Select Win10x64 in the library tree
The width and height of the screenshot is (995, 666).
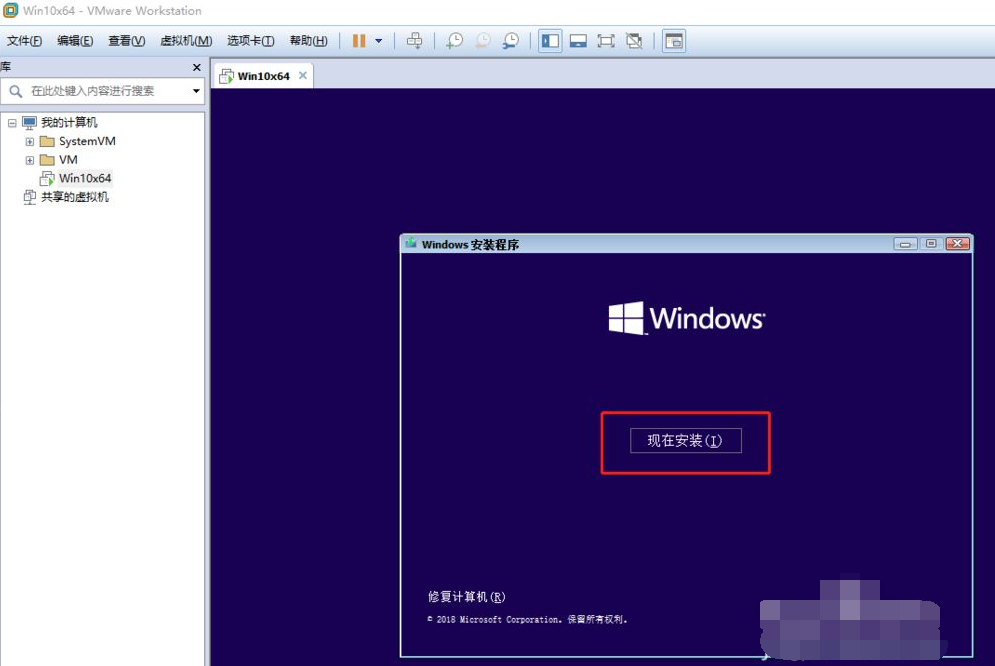(85, 178)
